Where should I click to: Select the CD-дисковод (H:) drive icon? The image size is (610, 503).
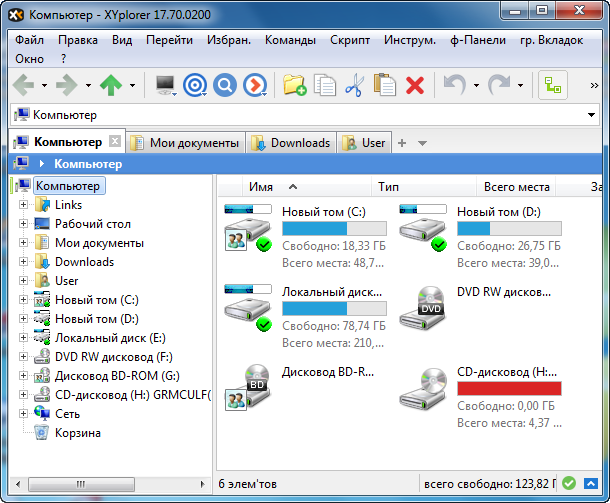[423, 389]
